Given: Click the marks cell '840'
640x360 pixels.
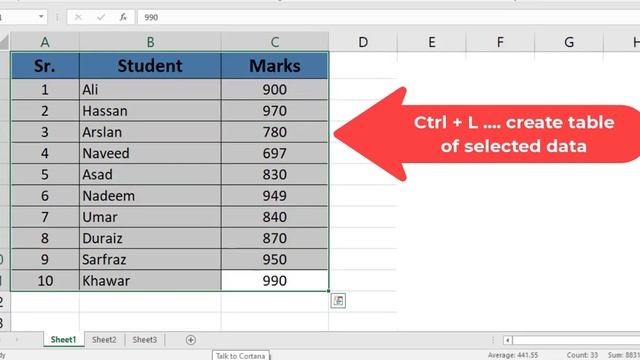Looking at the screenshot, I should (275, 217).
